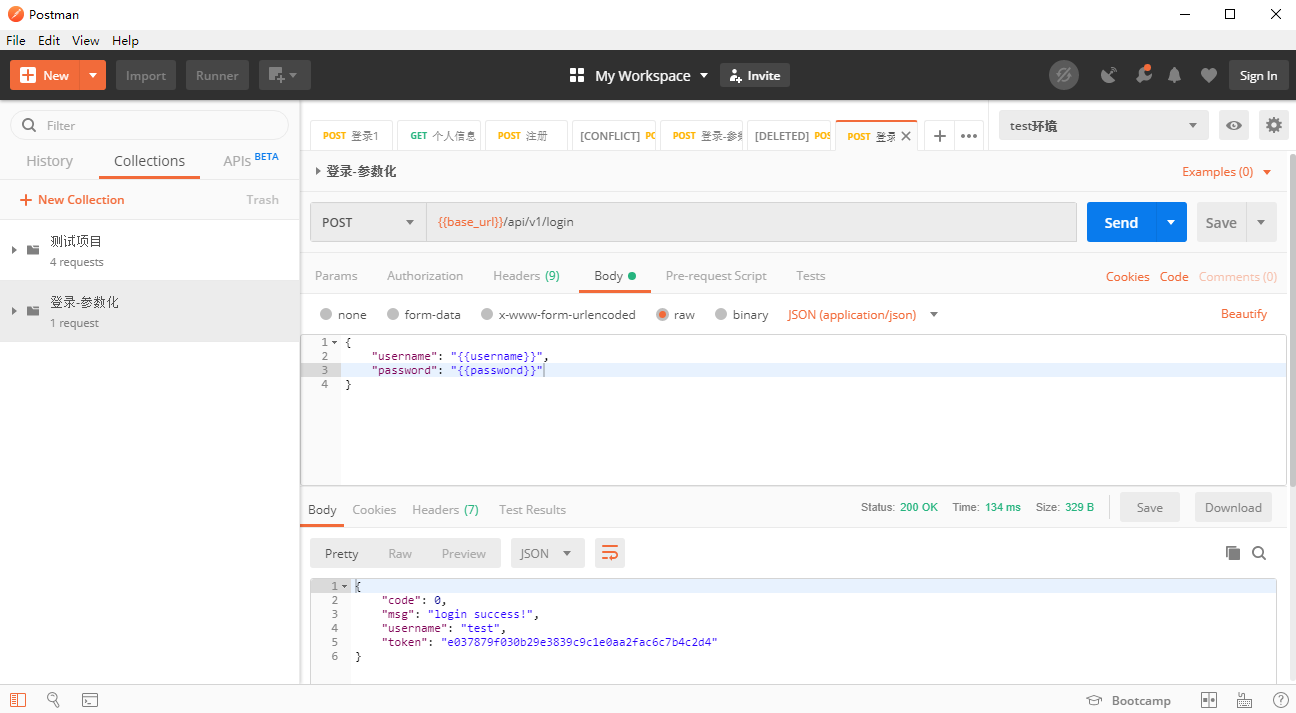This screenshot has height=713, width=1296.
Task: Toggle the sidebar with the bottom-left icon
Action: 16,699
